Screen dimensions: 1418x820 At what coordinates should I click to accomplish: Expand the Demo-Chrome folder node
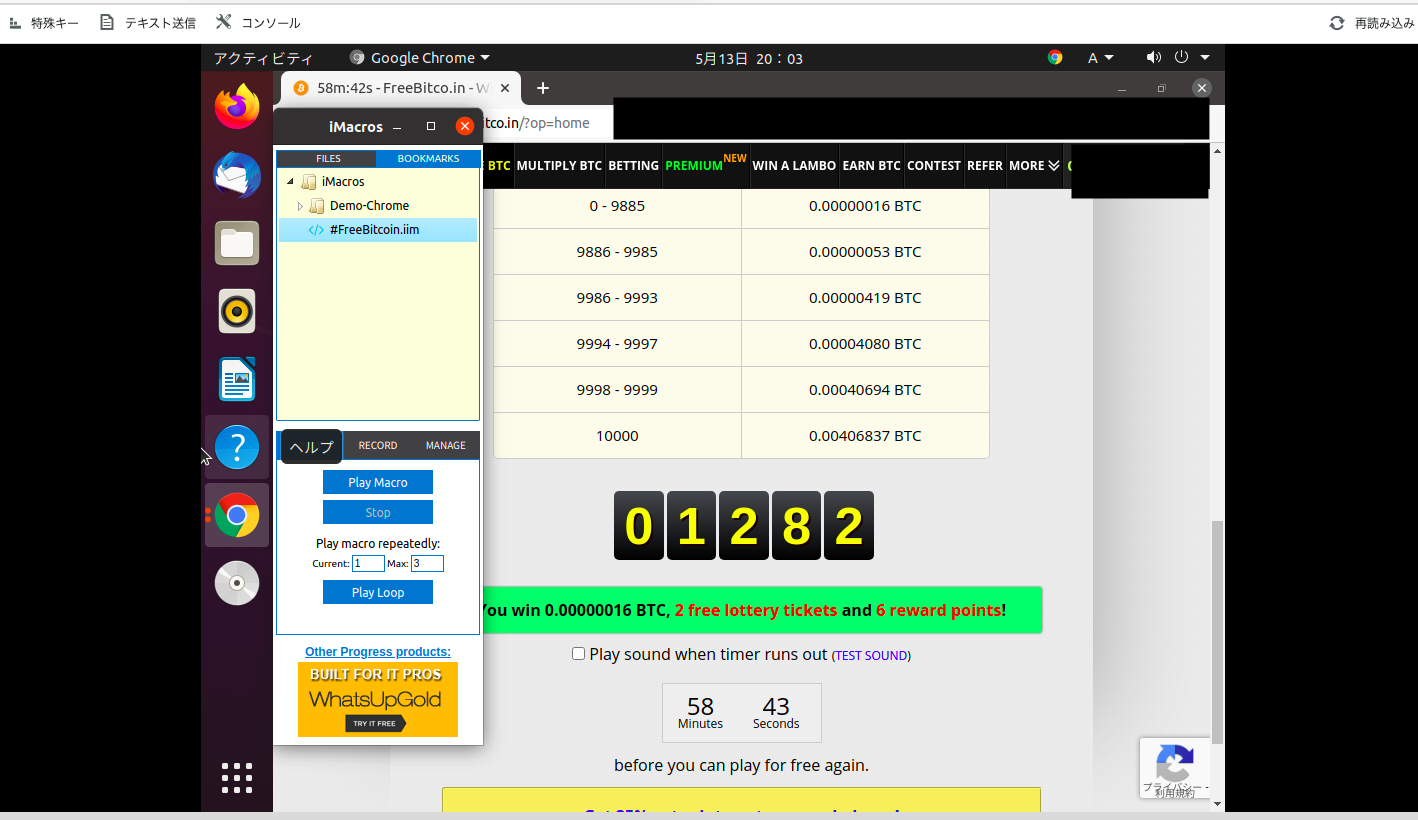(x=300, y=206)
